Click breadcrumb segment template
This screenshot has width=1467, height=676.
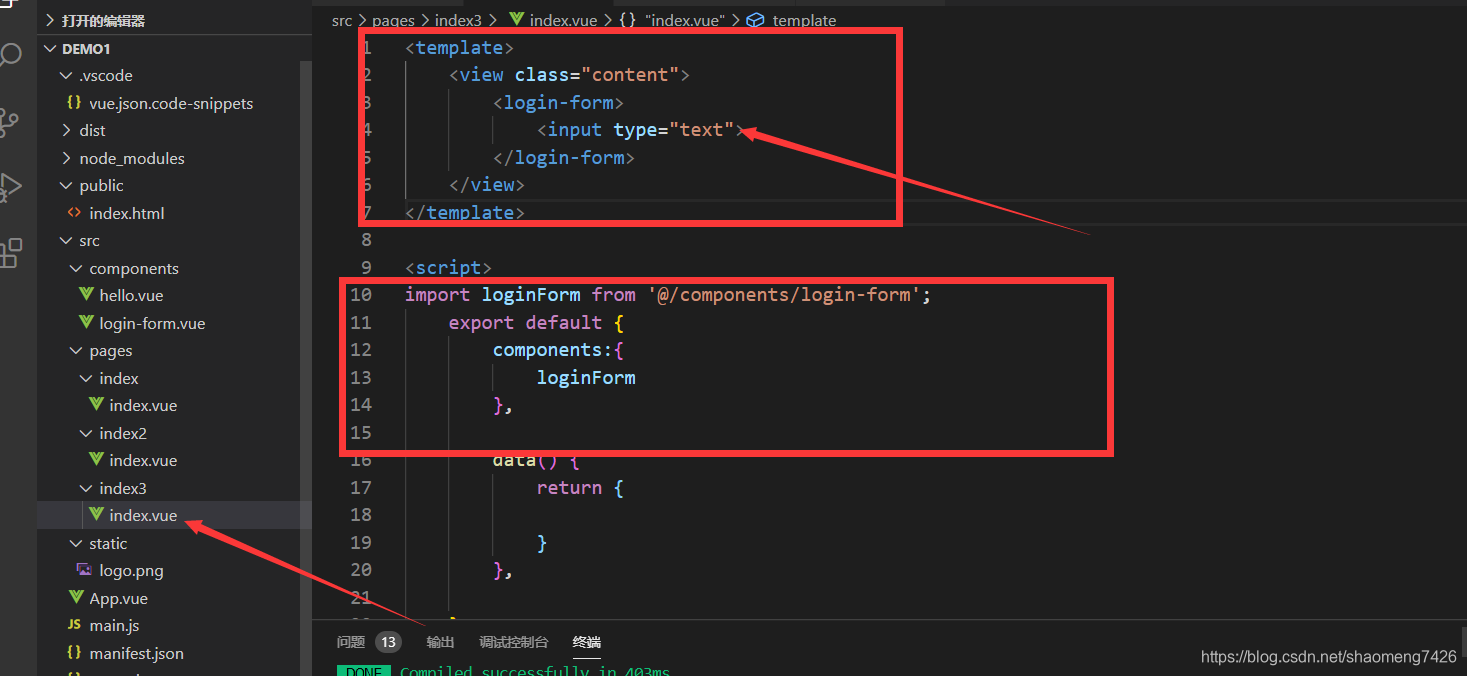[x=804, y=20]
